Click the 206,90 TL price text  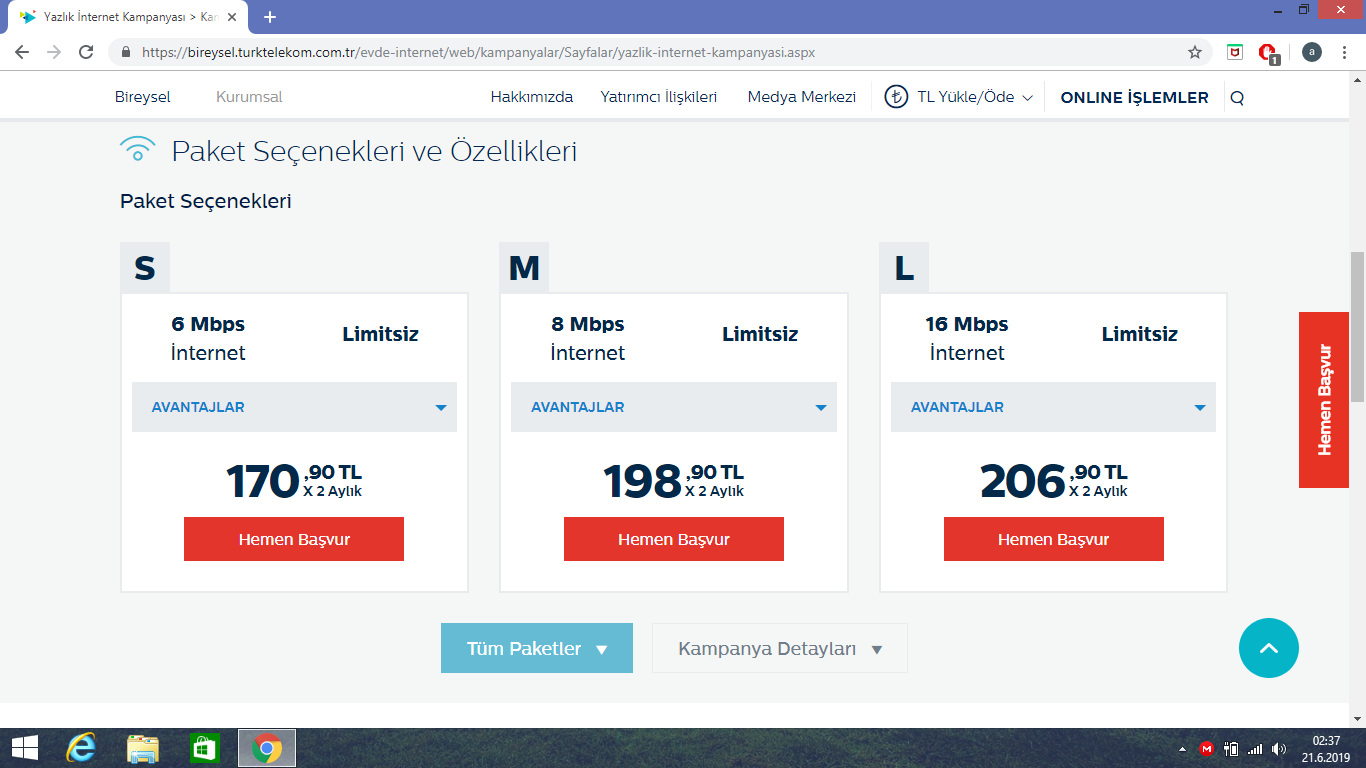click(x=1054, y=481)
